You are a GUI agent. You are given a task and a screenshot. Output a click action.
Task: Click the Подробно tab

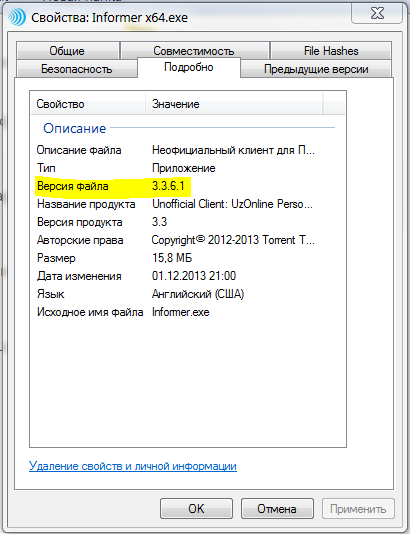(x=189, y=67)
